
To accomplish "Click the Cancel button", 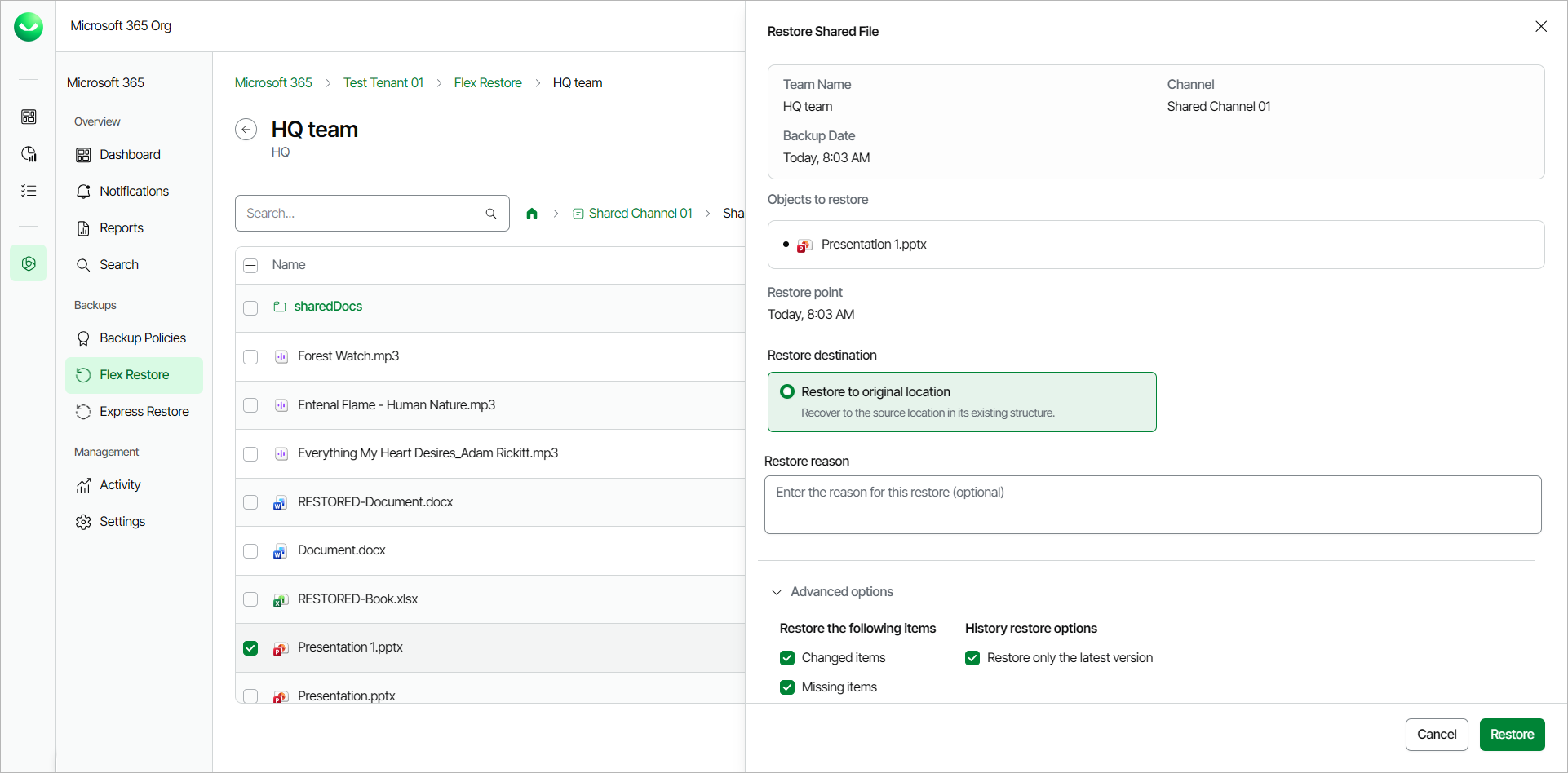I will (x=1437, y=735).
